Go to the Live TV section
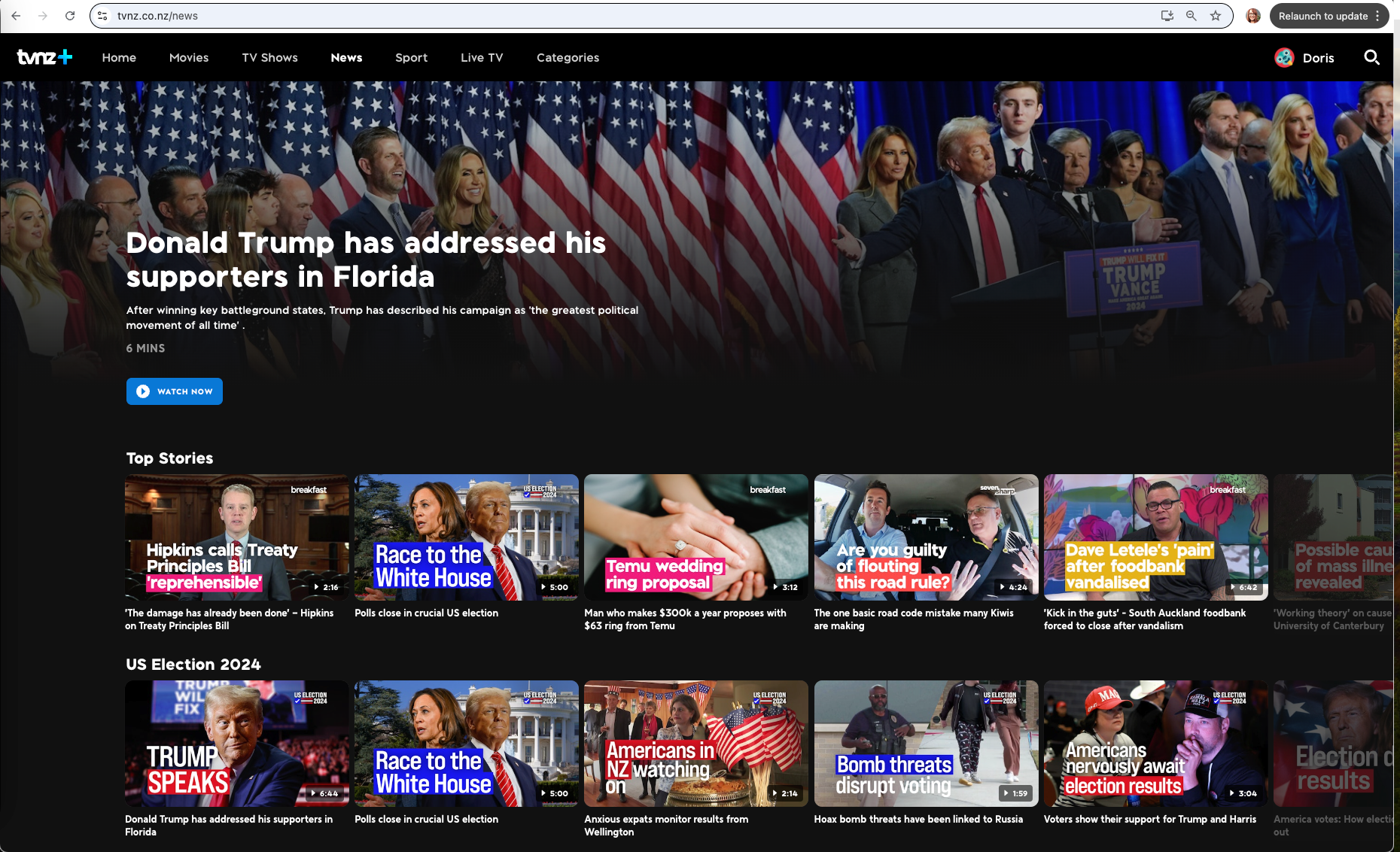The width and height of the screenshot is (1400, 852). (482, 57)
